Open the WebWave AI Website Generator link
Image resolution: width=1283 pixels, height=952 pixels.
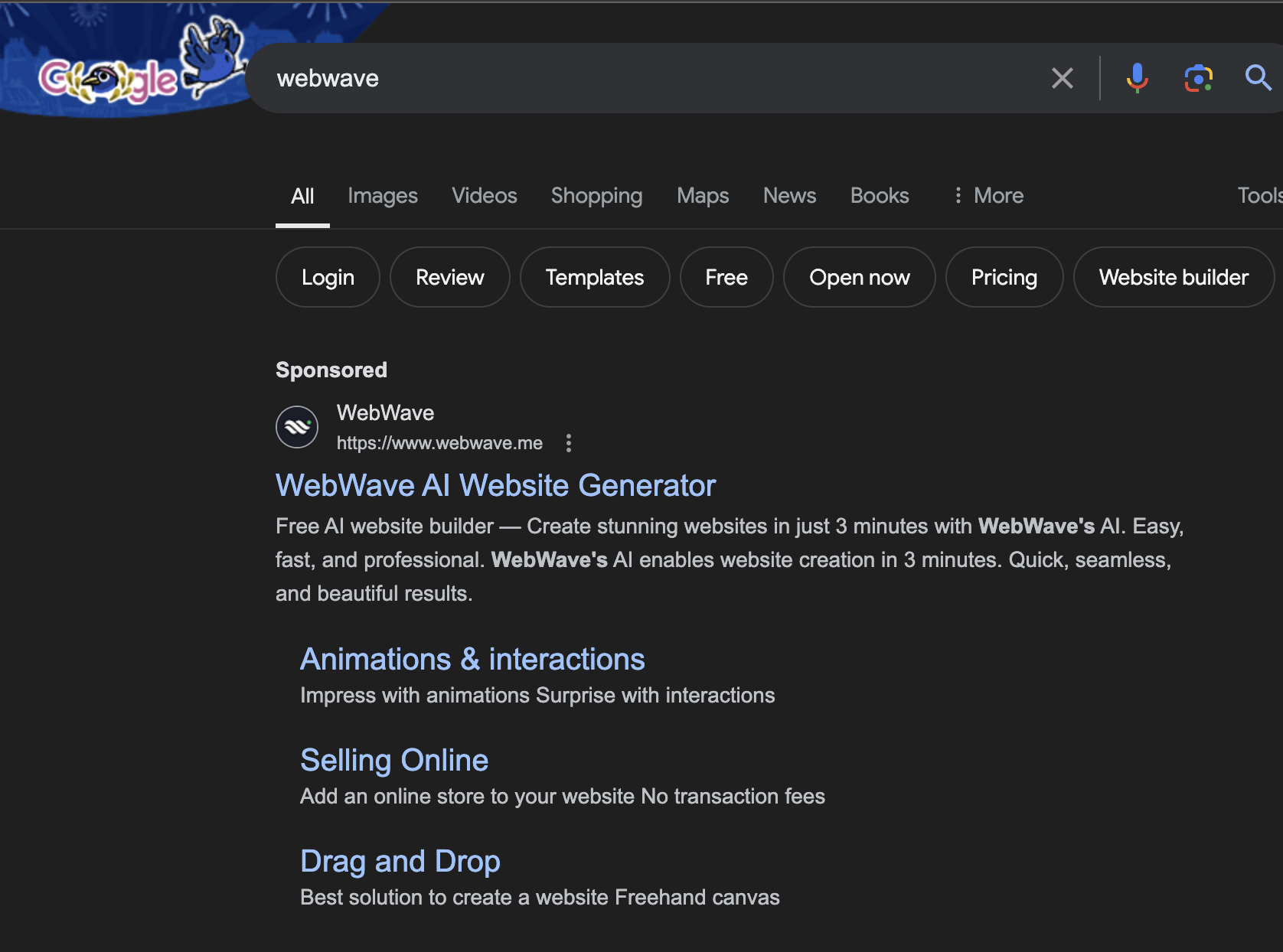point(496,486)
